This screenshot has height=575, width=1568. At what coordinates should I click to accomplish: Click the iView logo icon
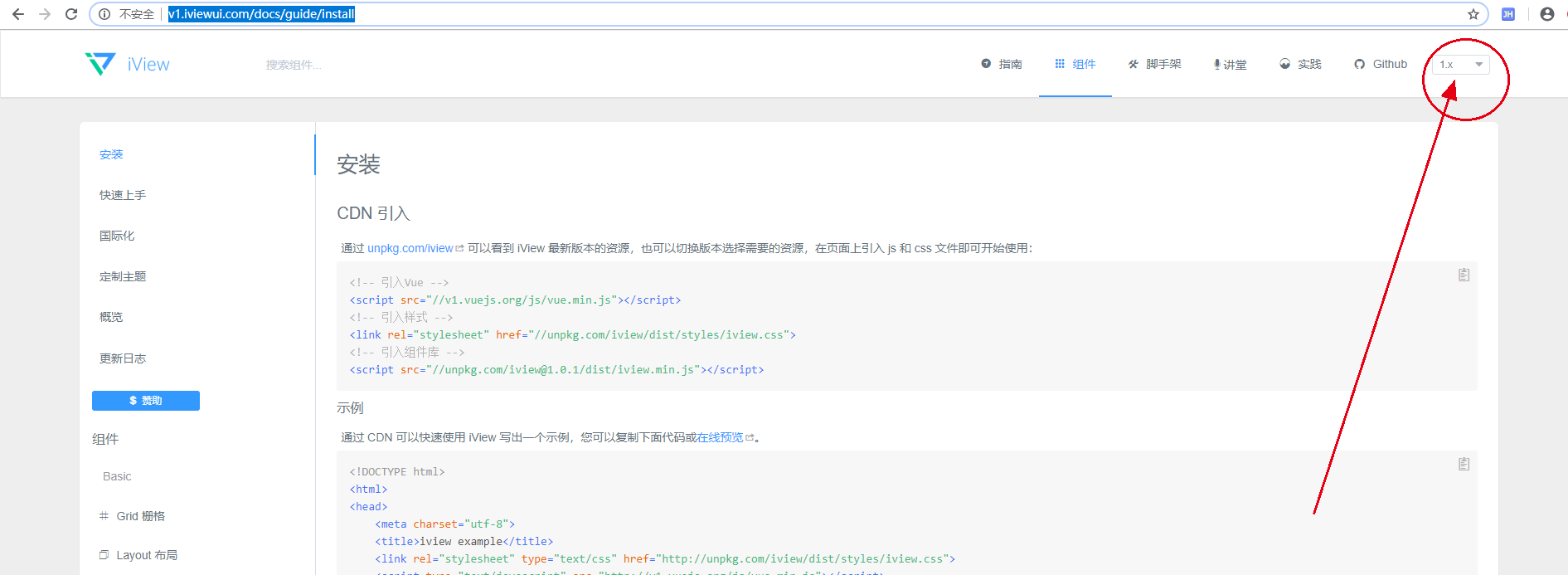click(100, 64)
